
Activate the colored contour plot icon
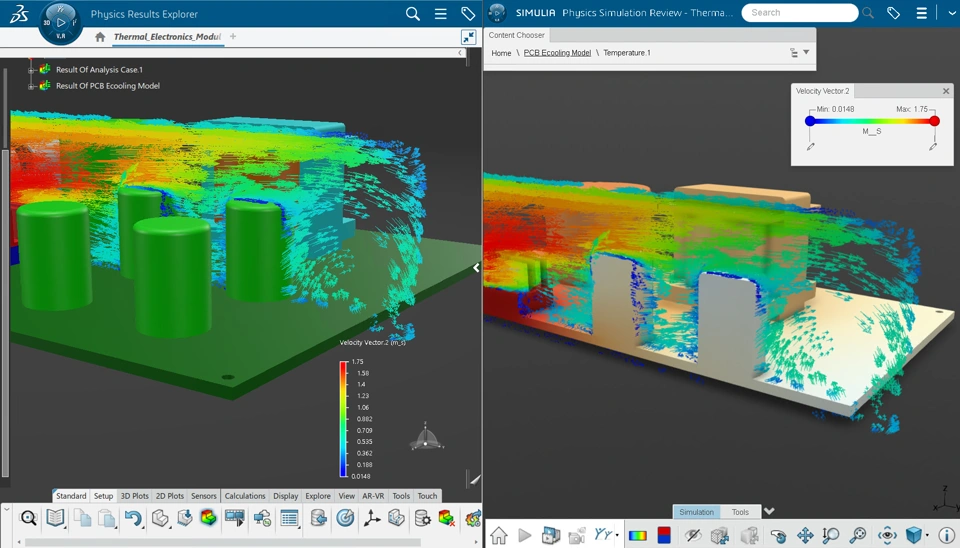pyautogui.click(x=208, y=519)
